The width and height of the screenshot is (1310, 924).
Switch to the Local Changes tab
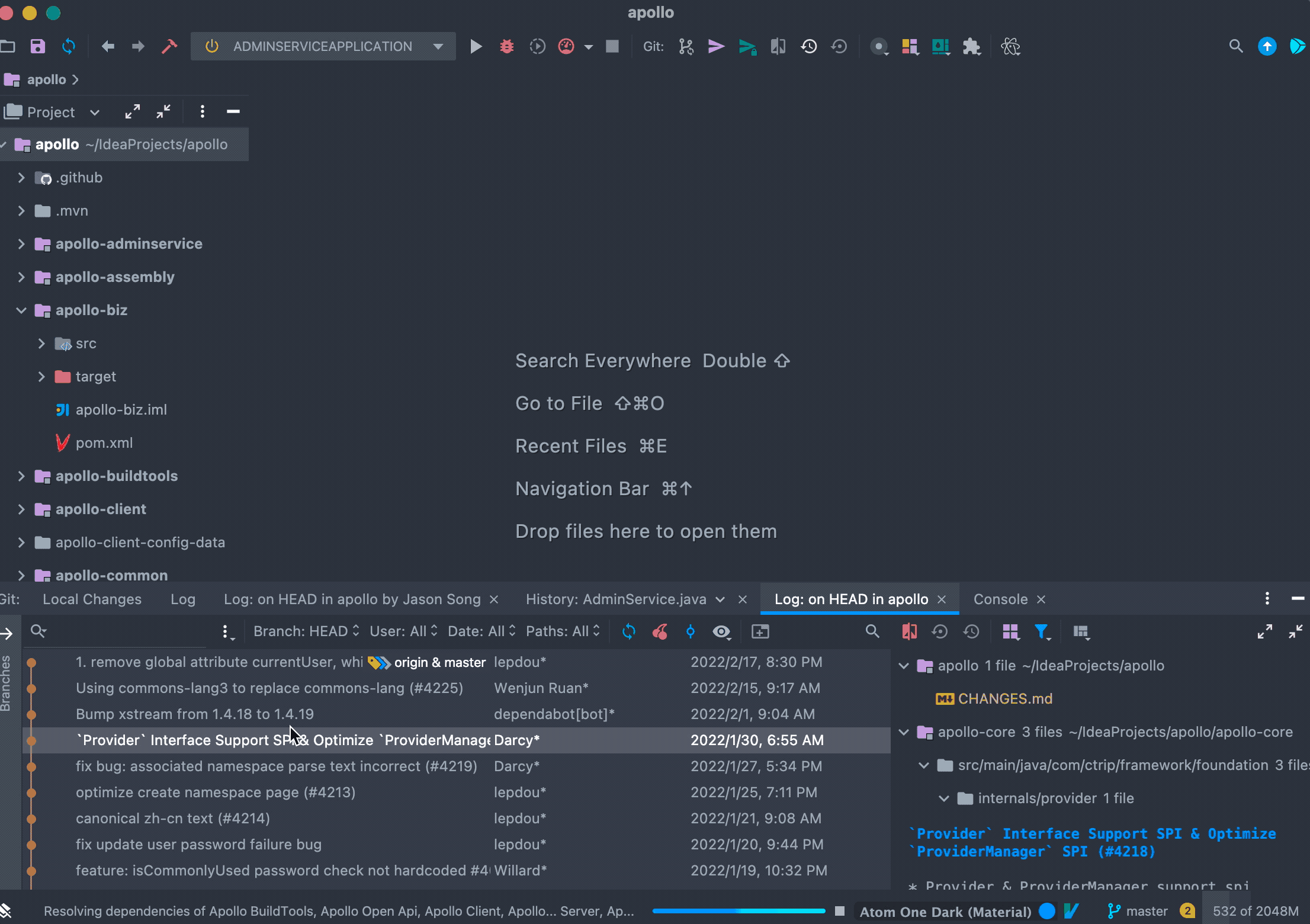pyautogui.click(x=92, y=599)
